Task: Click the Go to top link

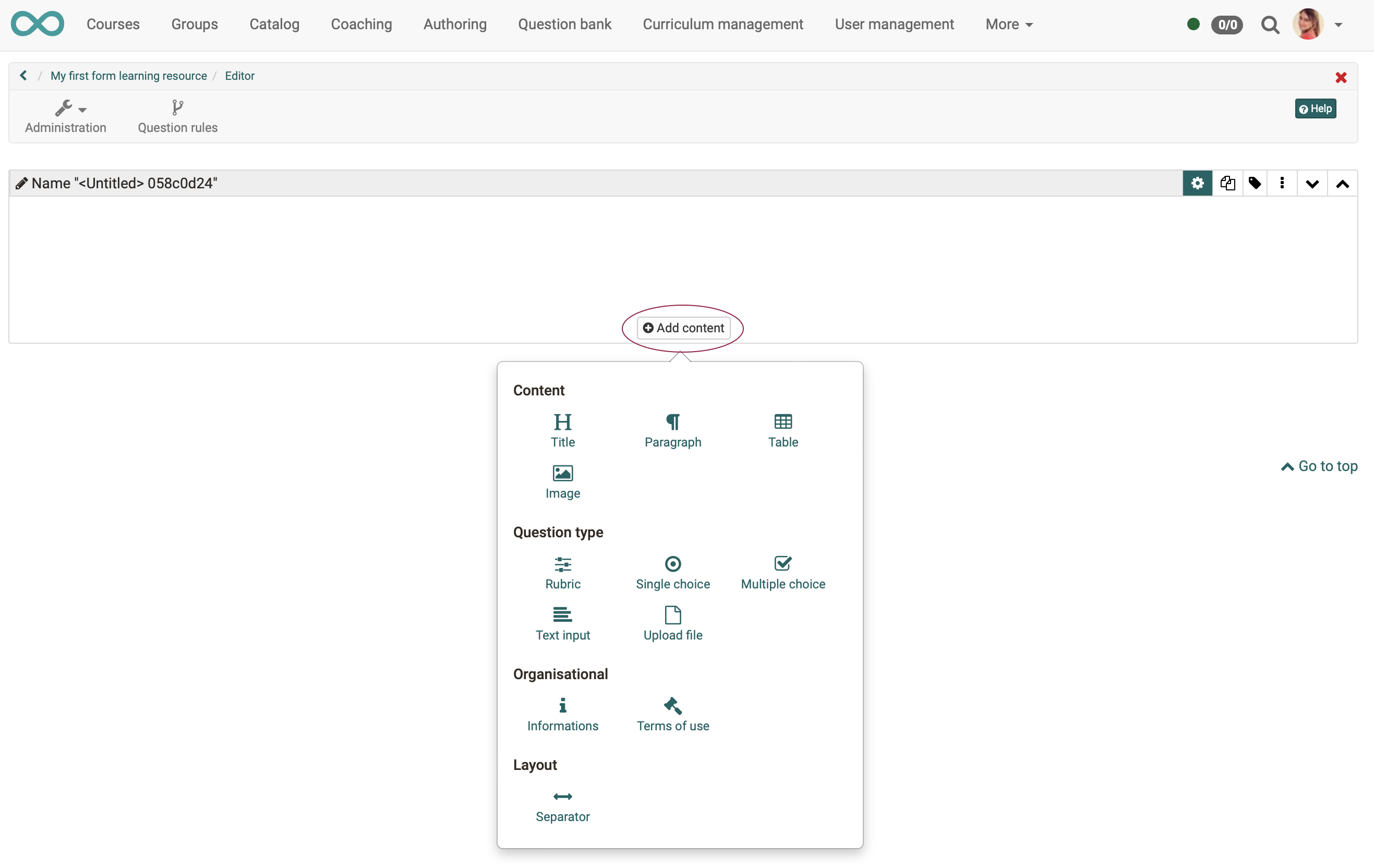Action: (x=1319, y=466)
